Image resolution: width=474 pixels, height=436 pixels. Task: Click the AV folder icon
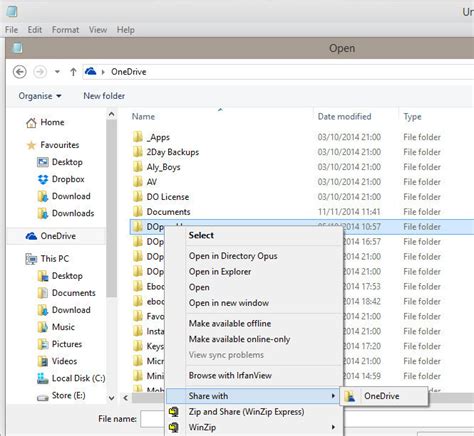[138, 182]
